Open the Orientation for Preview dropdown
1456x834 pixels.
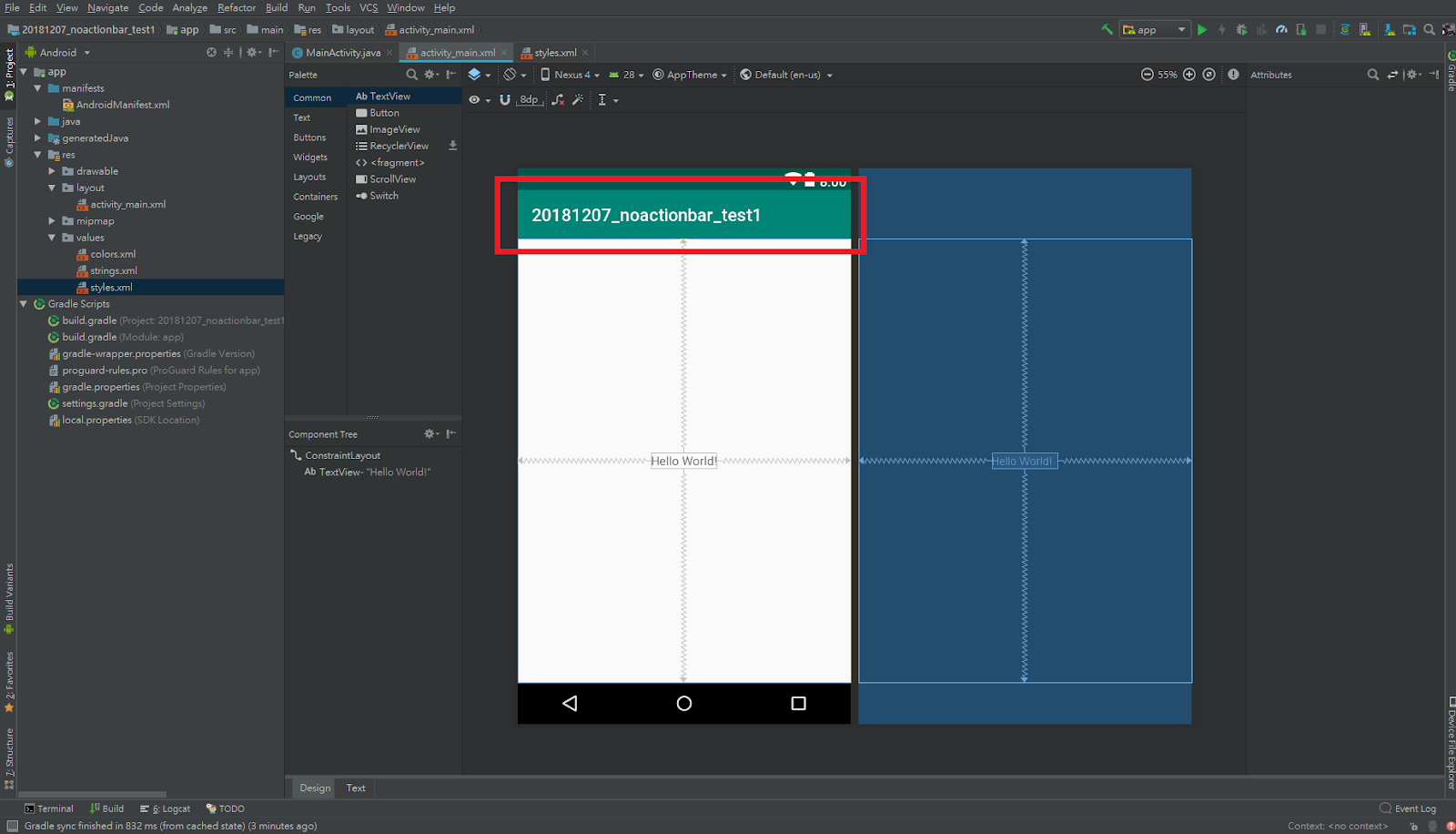[x=515, y=75]
